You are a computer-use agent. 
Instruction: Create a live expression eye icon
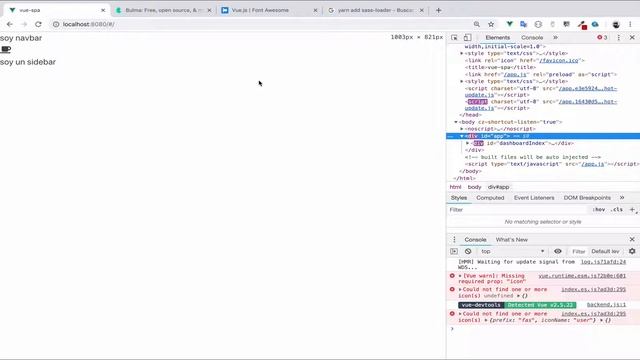[x=558, y=251]
